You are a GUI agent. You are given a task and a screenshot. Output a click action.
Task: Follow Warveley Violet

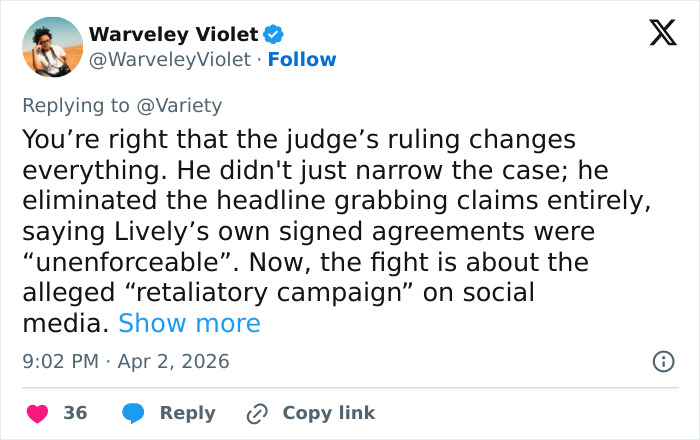pyautogui.click(x=302, y=59)
